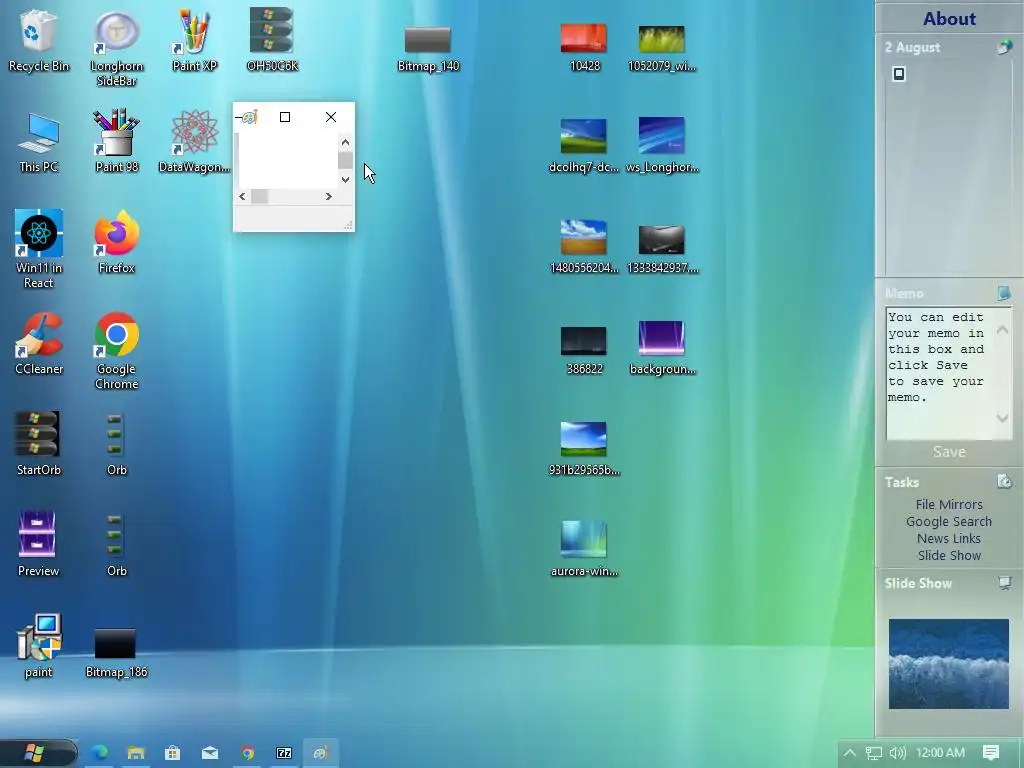Open the DataWagon shortcut icon
The height and width of the screenshot is (768, 1024).
coord(194,141)
